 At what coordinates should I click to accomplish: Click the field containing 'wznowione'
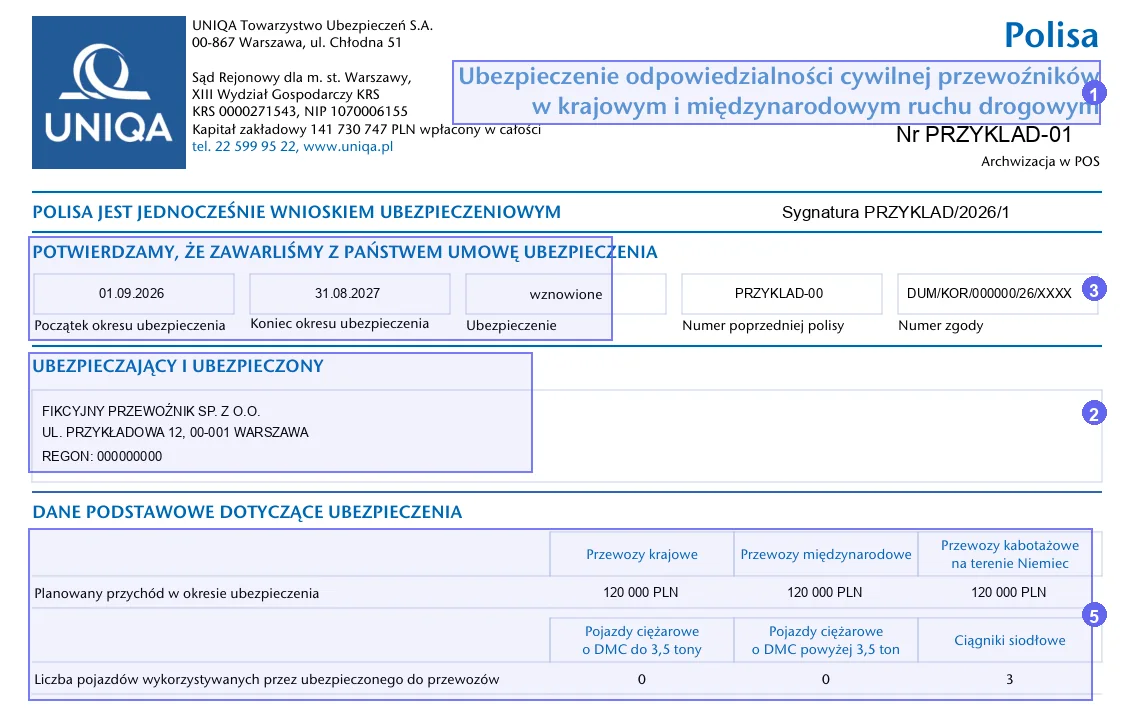[566, 294]
